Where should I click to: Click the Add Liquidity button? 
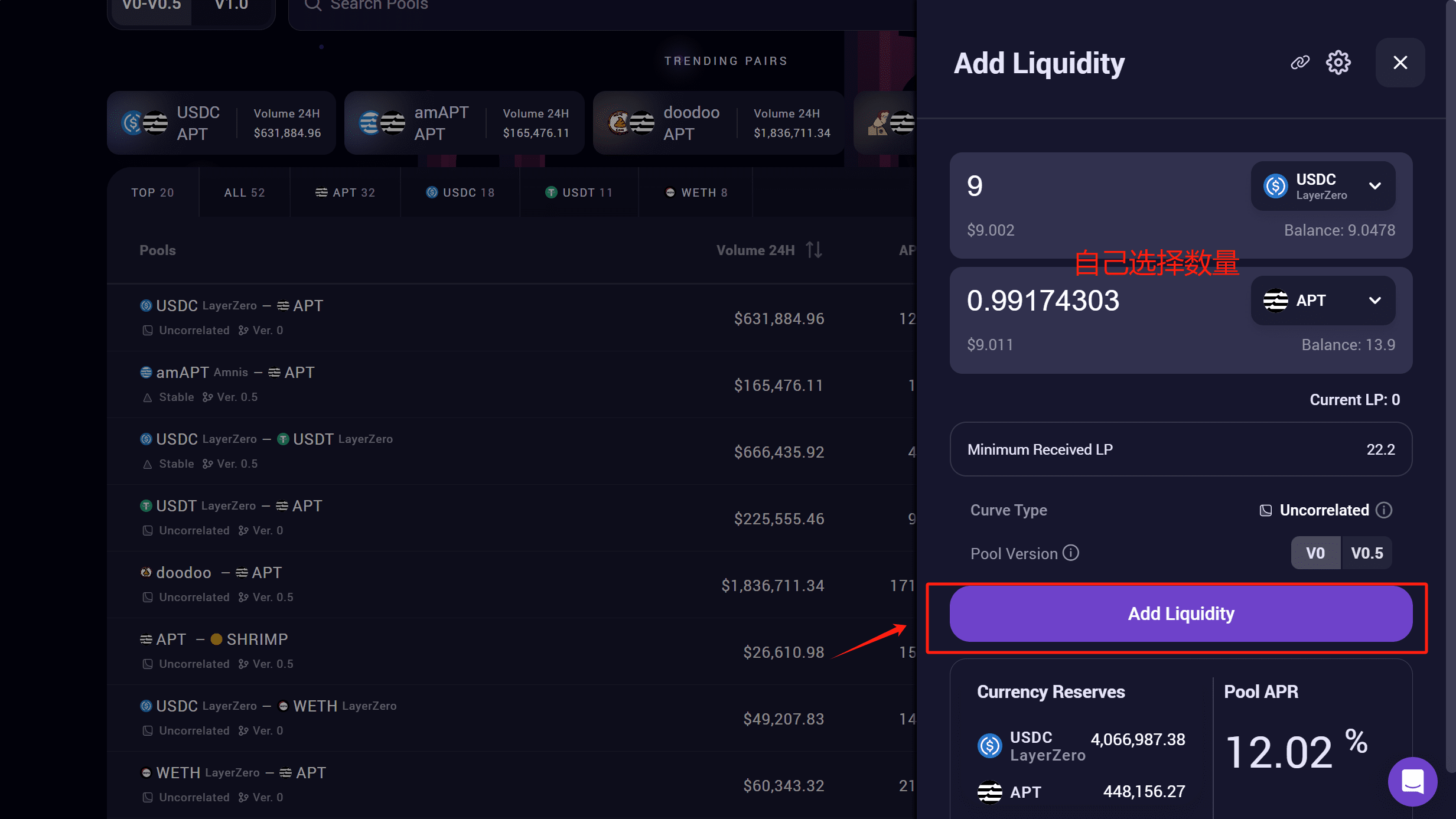(1180, 614)
